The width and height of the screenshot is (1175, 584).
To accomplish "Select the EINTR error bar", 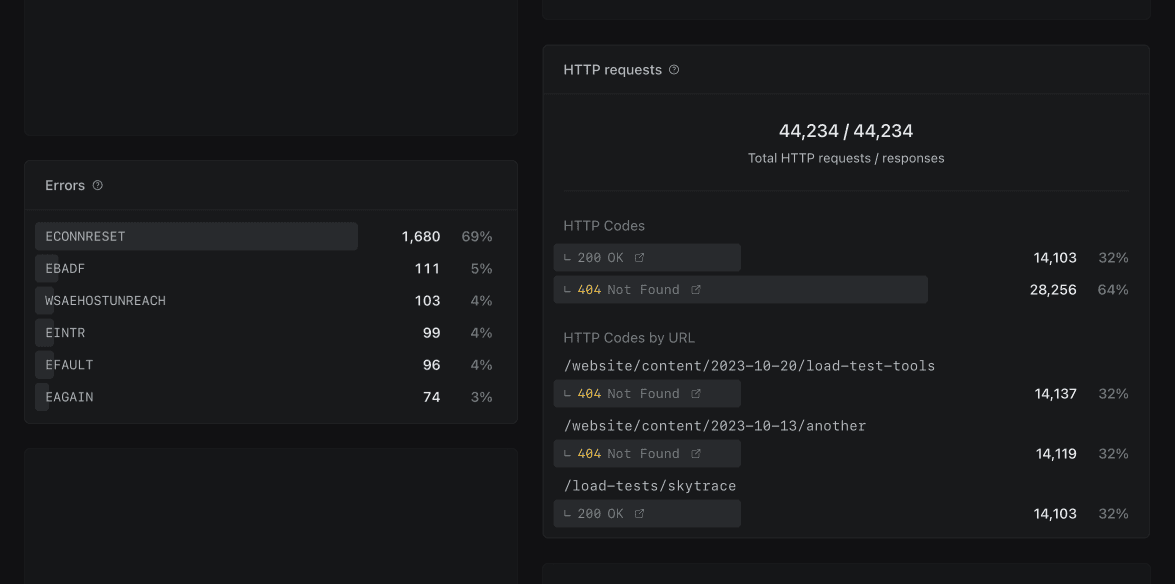I will coord(150,332).
